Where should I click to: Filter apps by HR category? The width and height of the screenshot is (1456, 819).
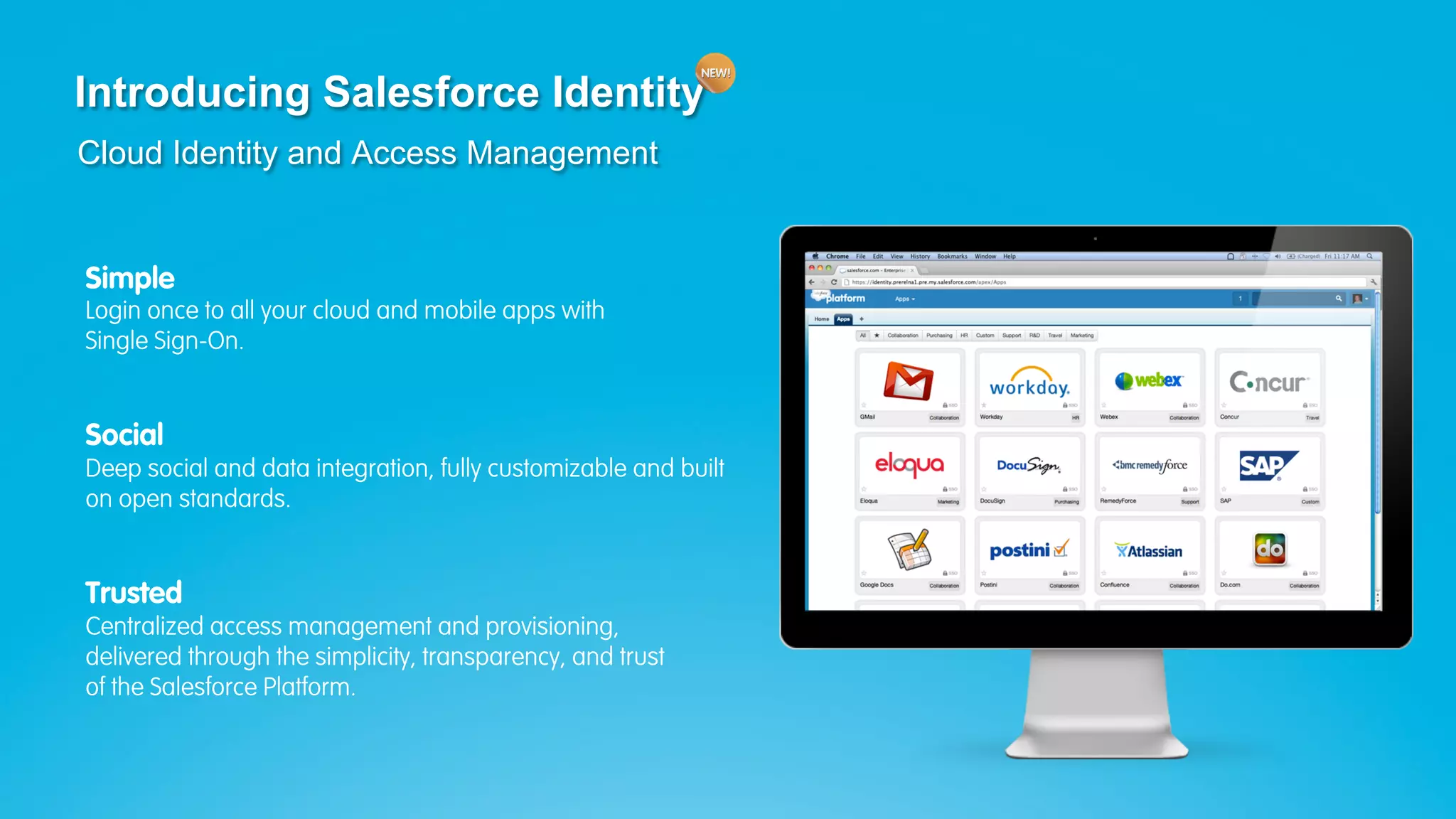(x=964, y=336)
